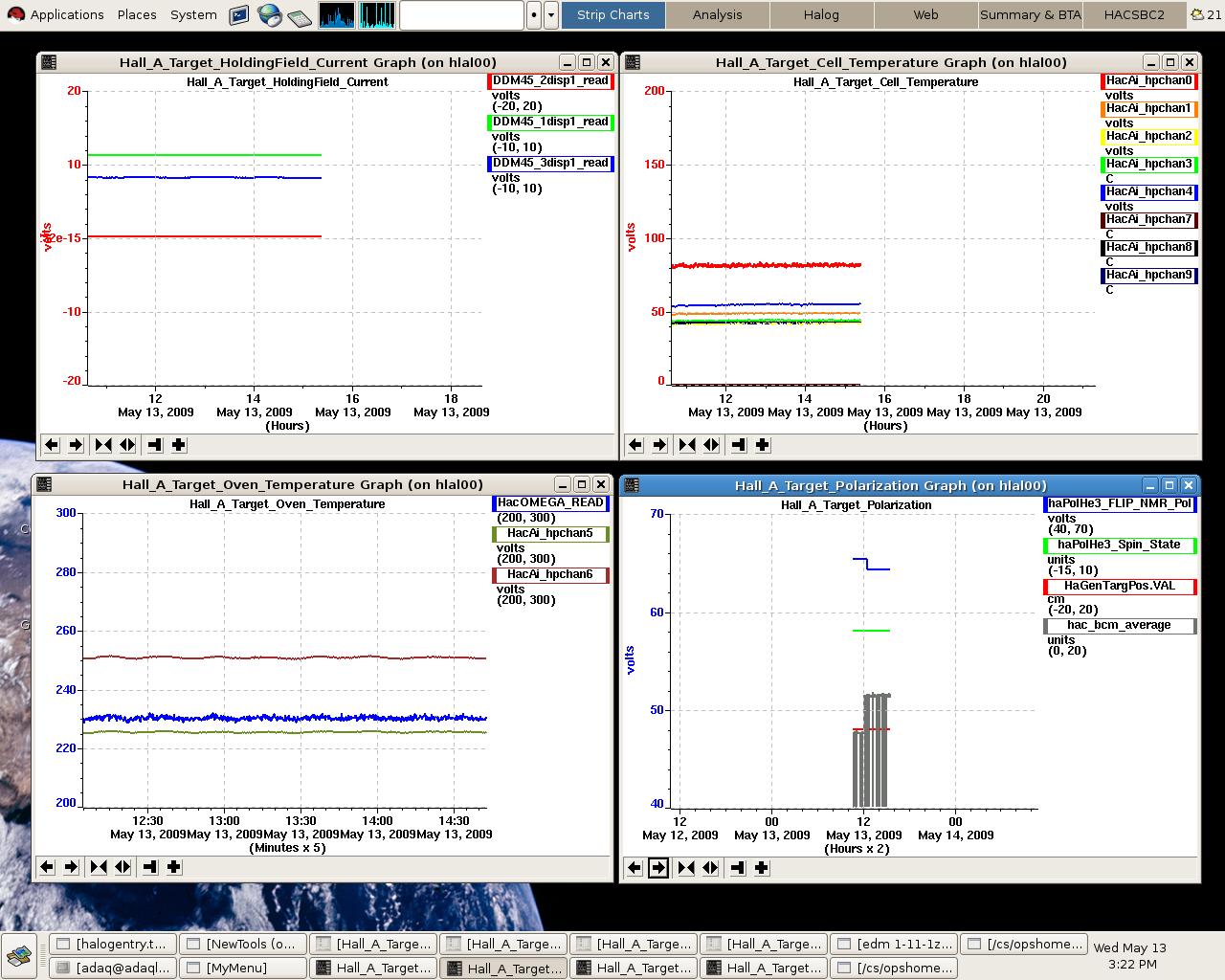Expand time axis in Polarization graph
The width and height of the screenshot is (1225, 980).
point(710,868)
